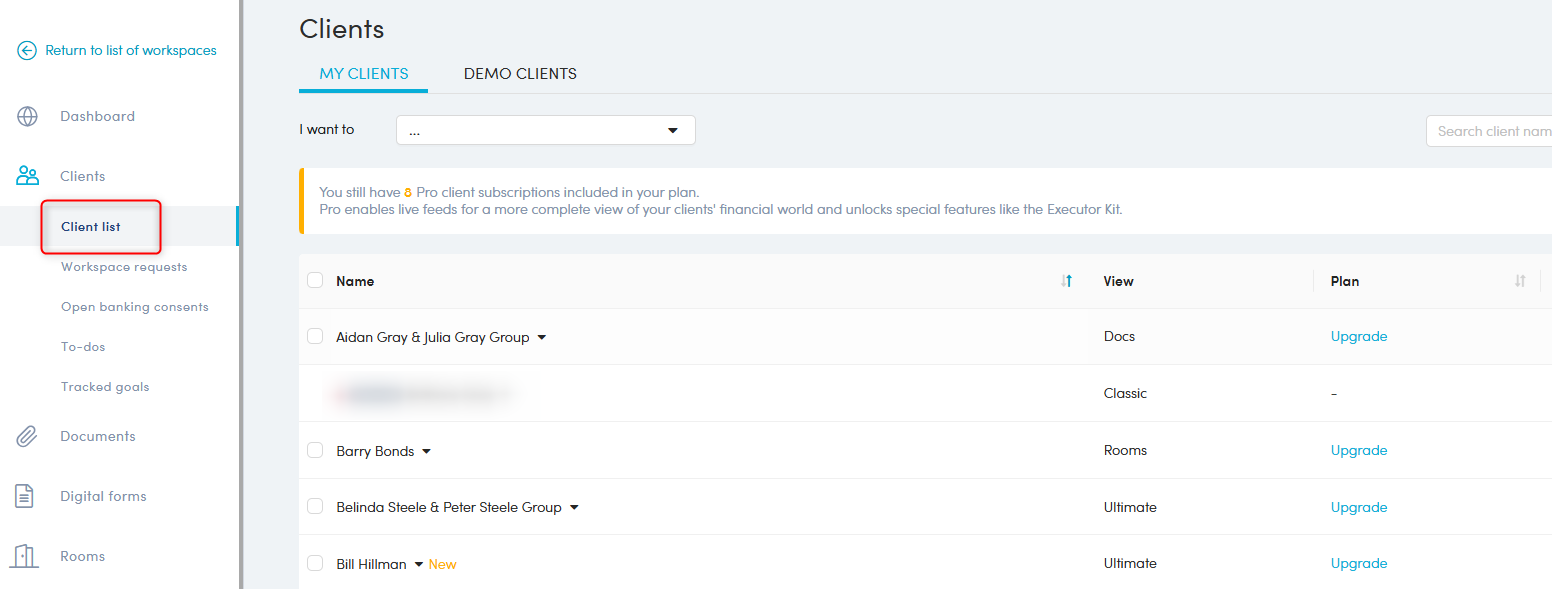Open Open banking consents in sidebar
This screenshot has width=1552, height=589.
[x=134, y=307]
